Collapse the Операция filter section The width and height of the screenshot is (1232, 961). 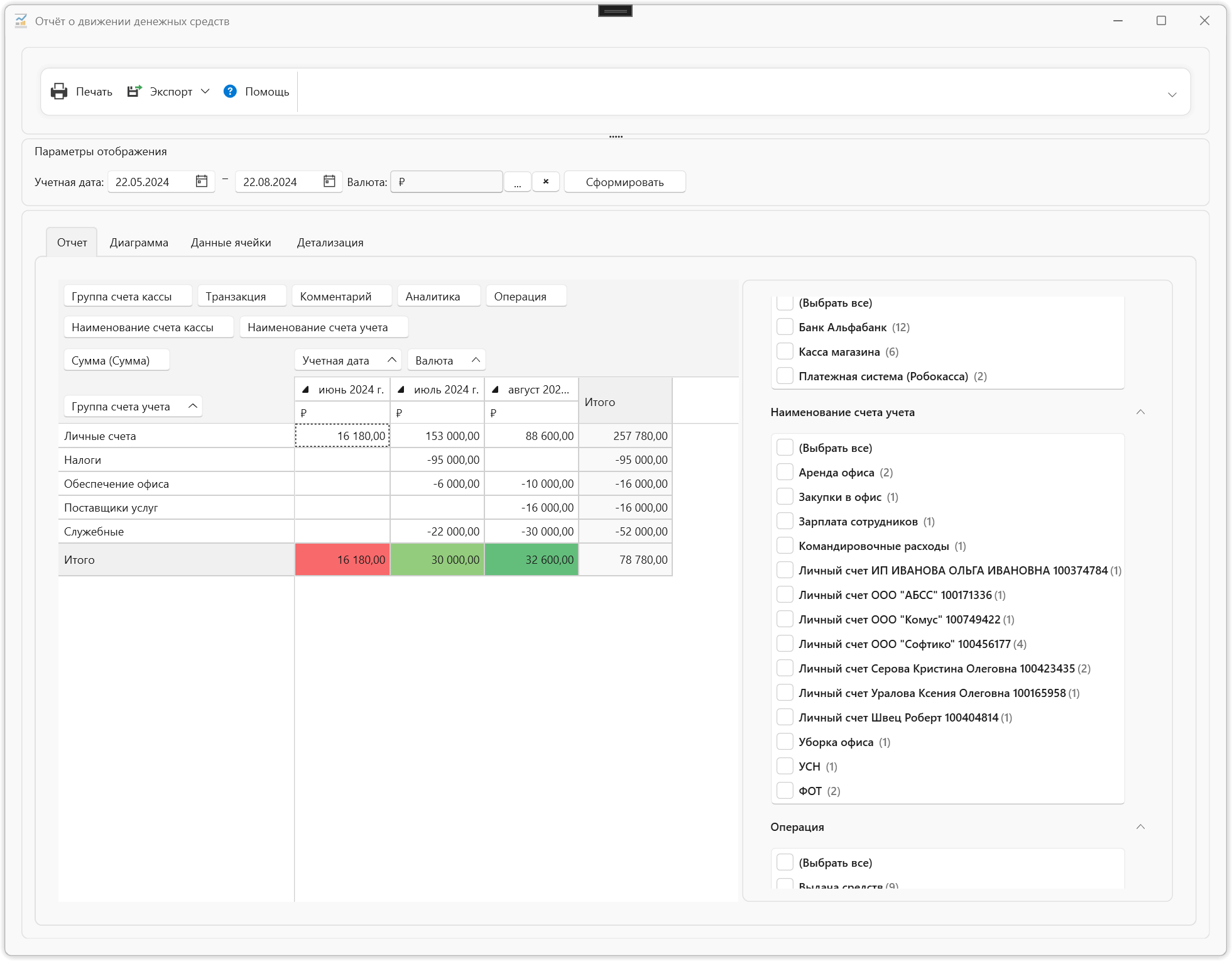[1140, 827]
